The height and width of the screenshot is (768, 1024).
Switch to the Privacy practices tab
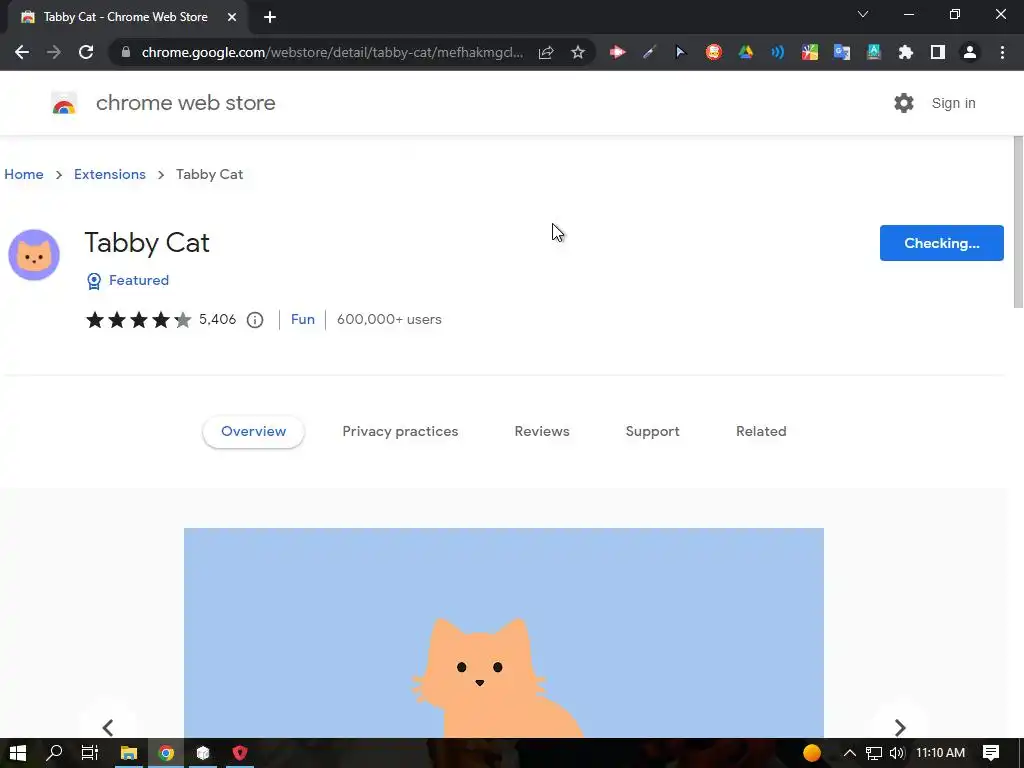pos(400,432)
